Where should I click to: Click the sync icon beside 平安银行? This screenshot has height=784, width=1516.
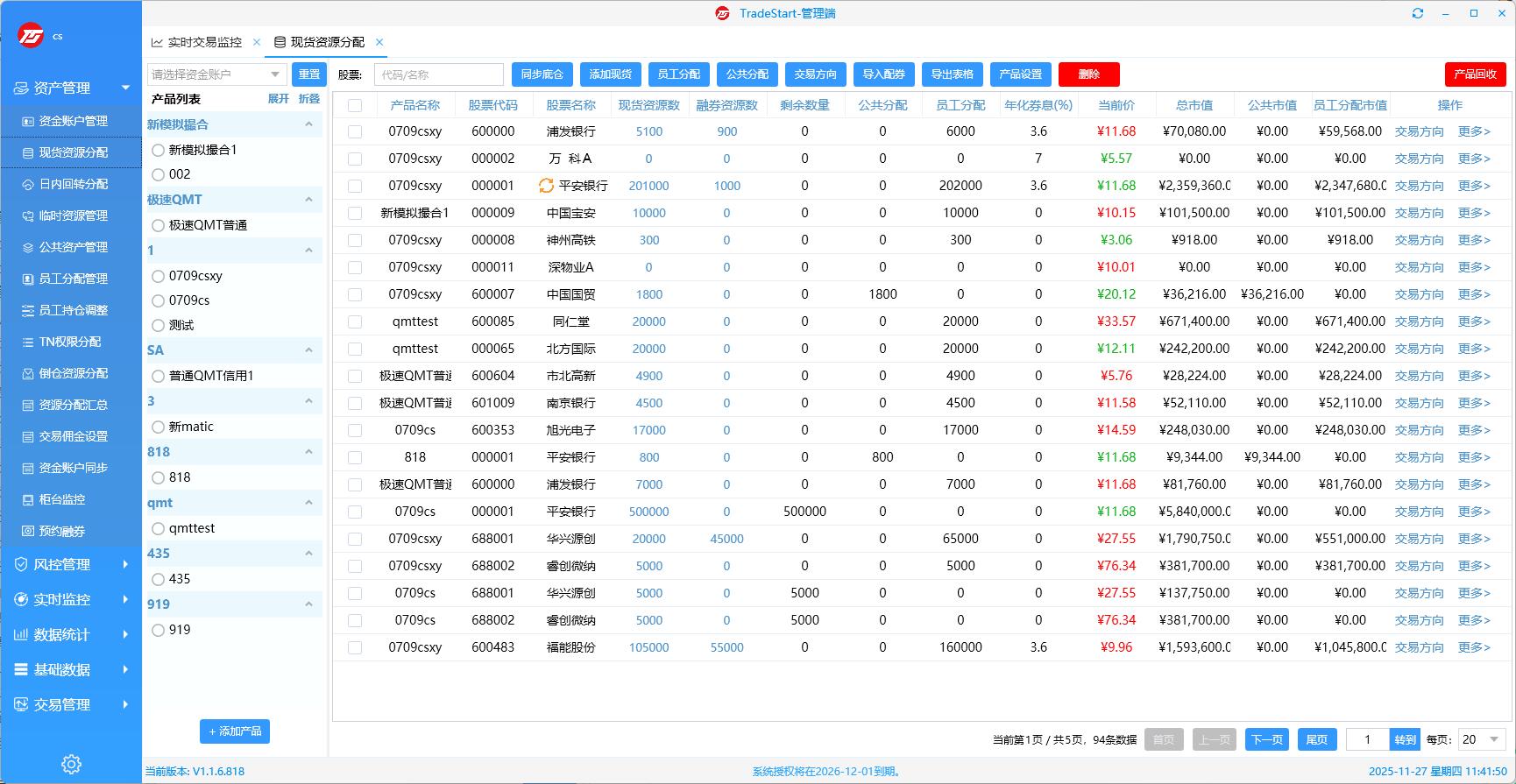coord(546,186)
